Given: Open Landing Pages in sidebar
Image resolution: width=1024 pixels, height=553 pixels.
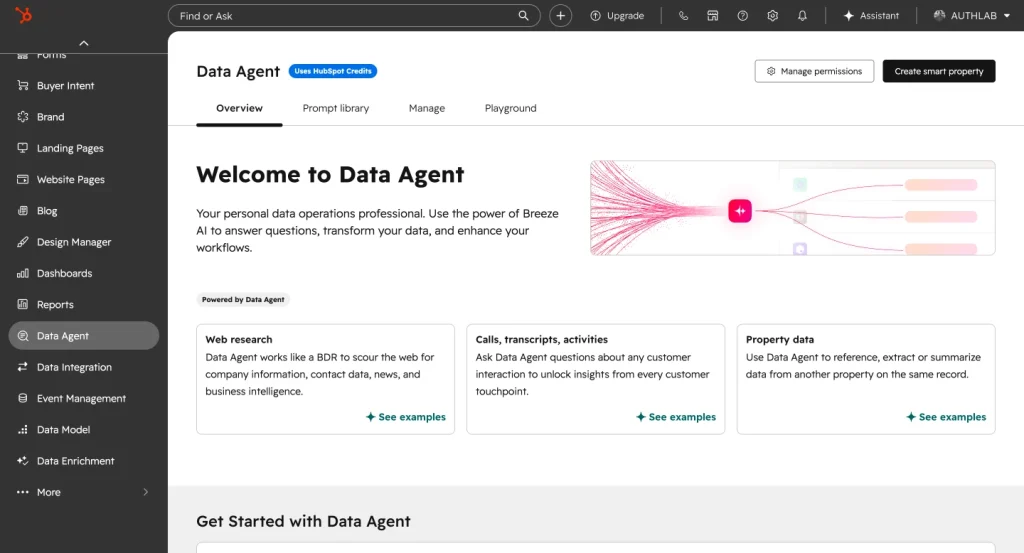Looking at the screenshot, I should 84,148.
